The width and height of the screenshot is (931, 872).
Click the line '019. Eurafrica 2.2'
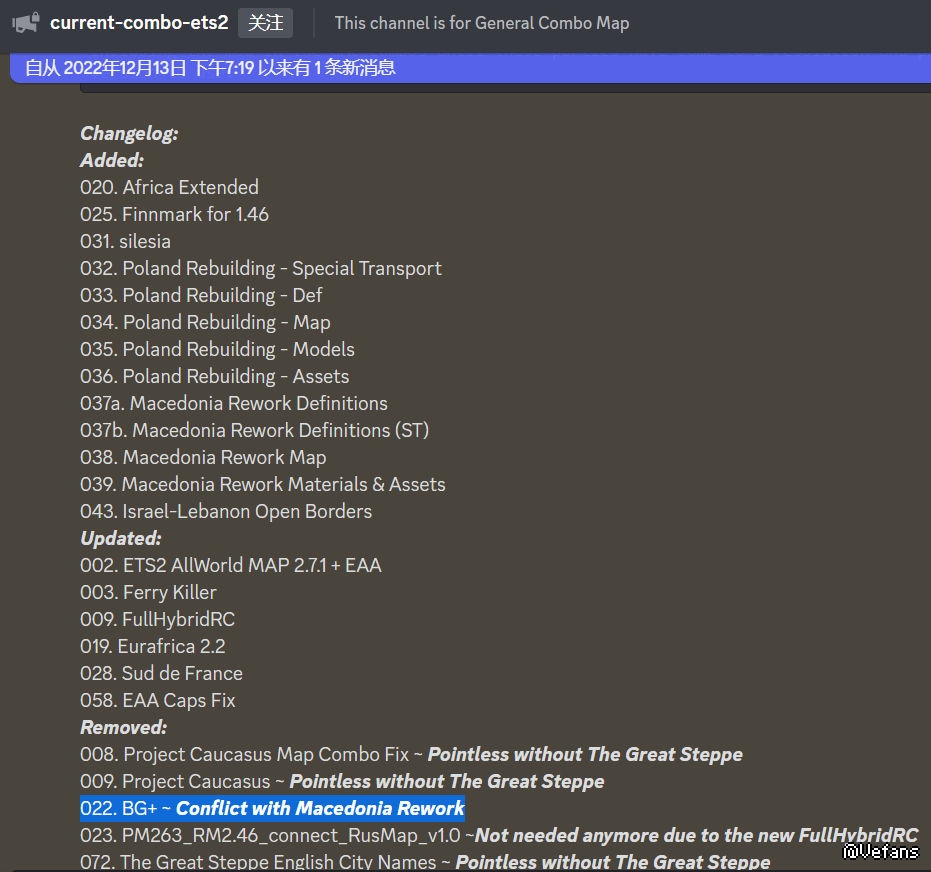(153, 646)
